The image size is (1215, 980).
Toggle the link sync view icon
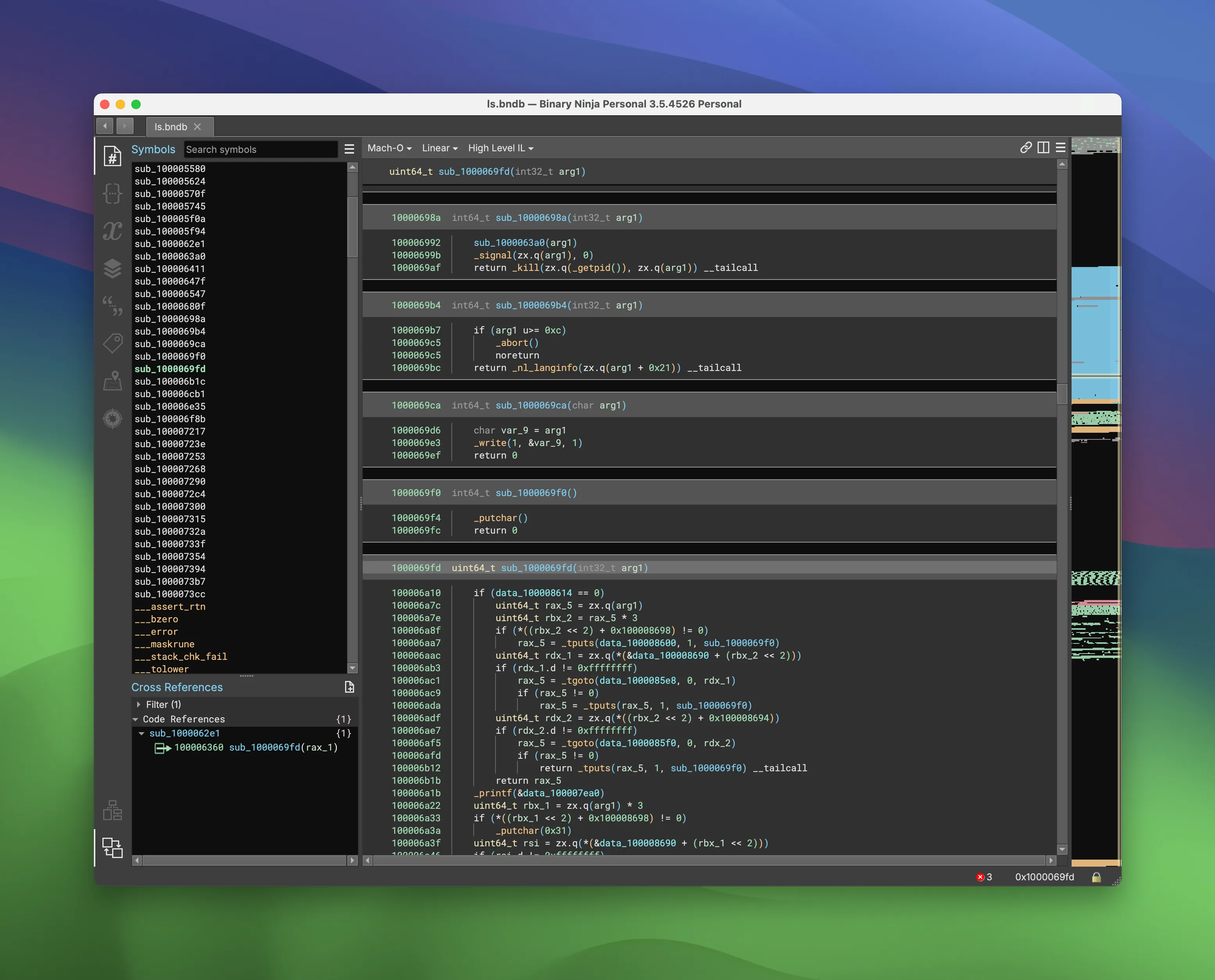[x=1025, y=148]
